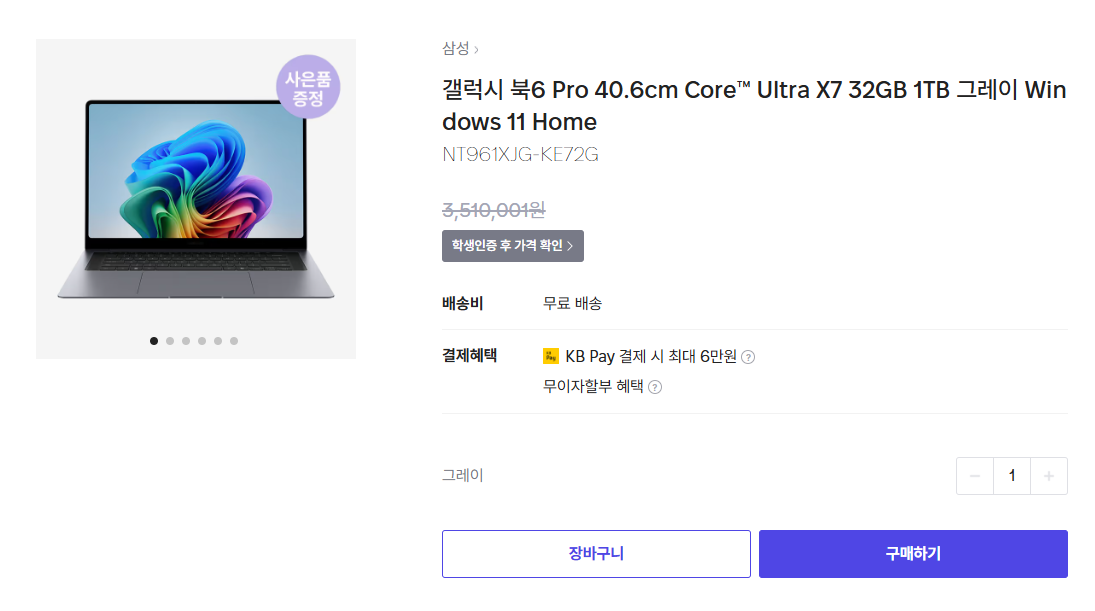
Task: Decrease quantity with the minus button
Action: [975, 476]
